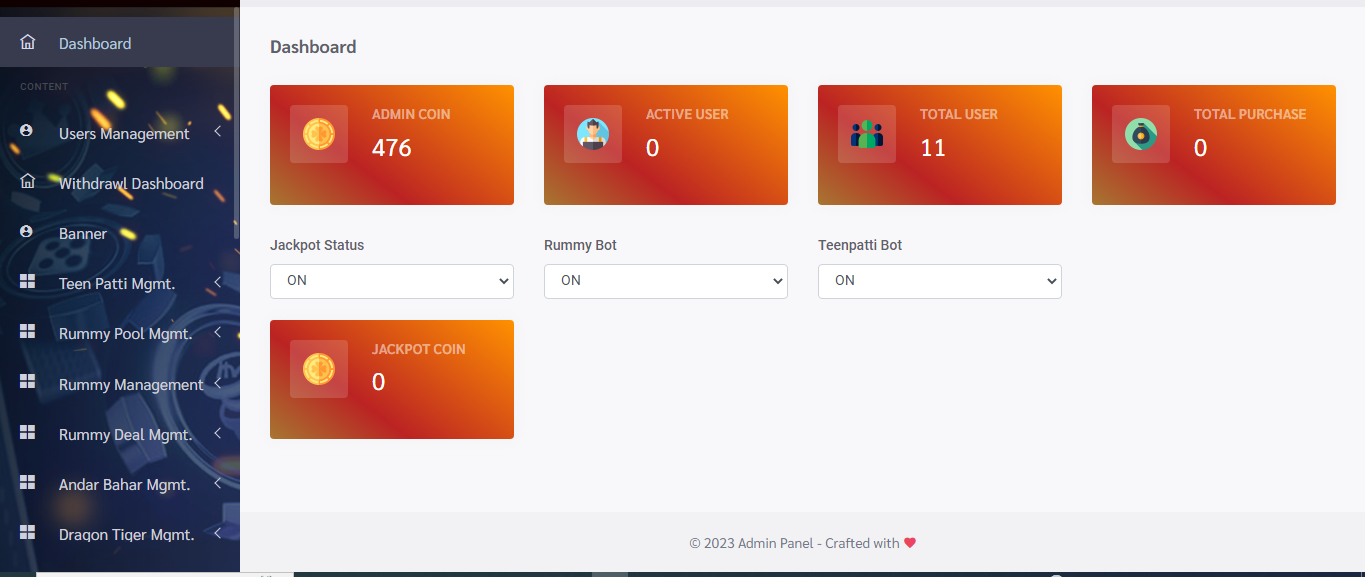1365x577 pixels.
Task: Click the grid icon next to Dragon Tiger Mgmt.
Action: pos(27,532)
